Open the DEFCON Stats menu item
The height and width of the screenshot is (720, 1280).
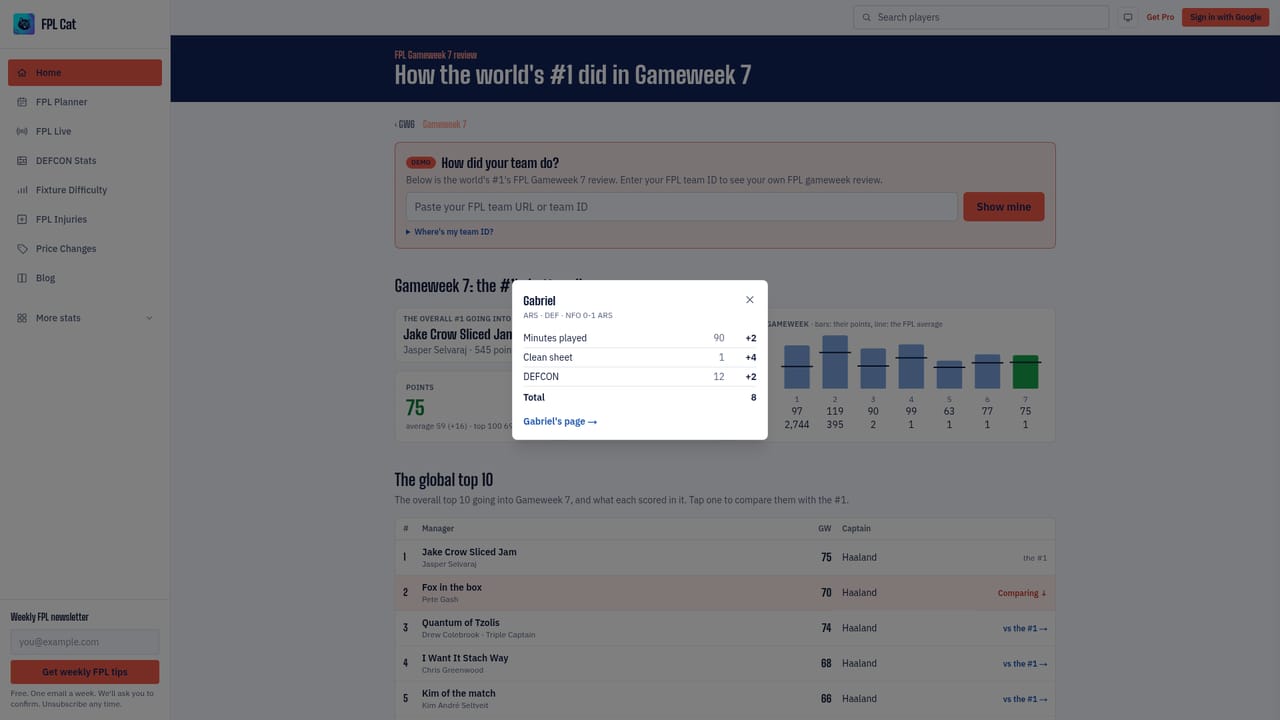(x=85, y=161)
